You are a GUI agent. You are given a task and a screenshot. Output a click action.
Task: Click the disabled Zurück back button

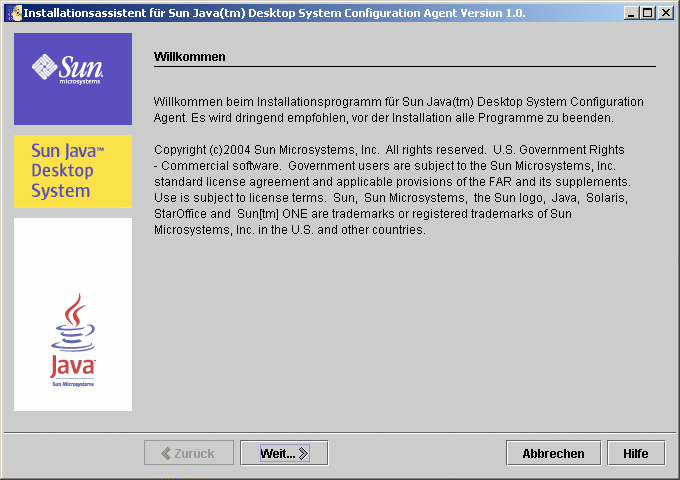click(189, 453)
